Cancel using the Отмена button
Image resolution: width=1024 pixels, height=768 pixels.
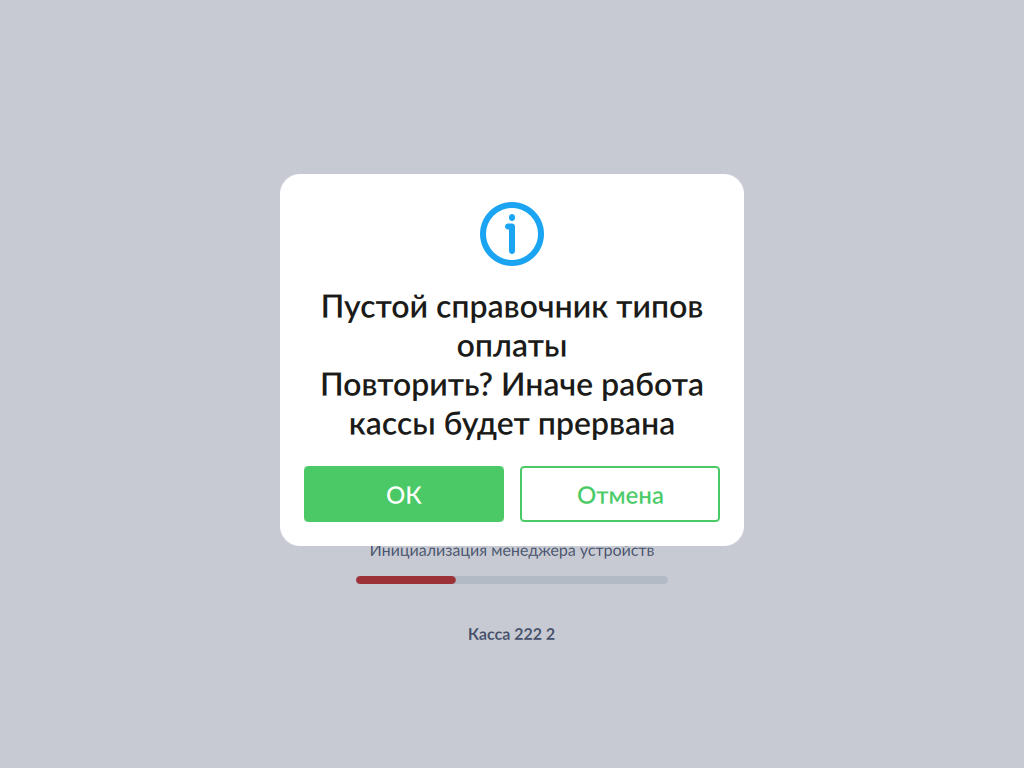[x=620, y=494]
